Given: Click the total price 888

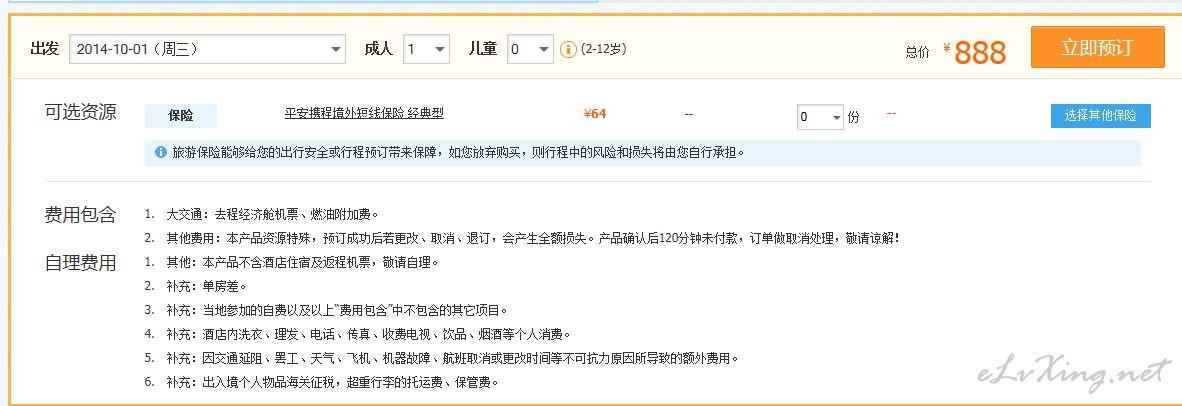Looking at the screenshot, I should [x=980, y=53].
